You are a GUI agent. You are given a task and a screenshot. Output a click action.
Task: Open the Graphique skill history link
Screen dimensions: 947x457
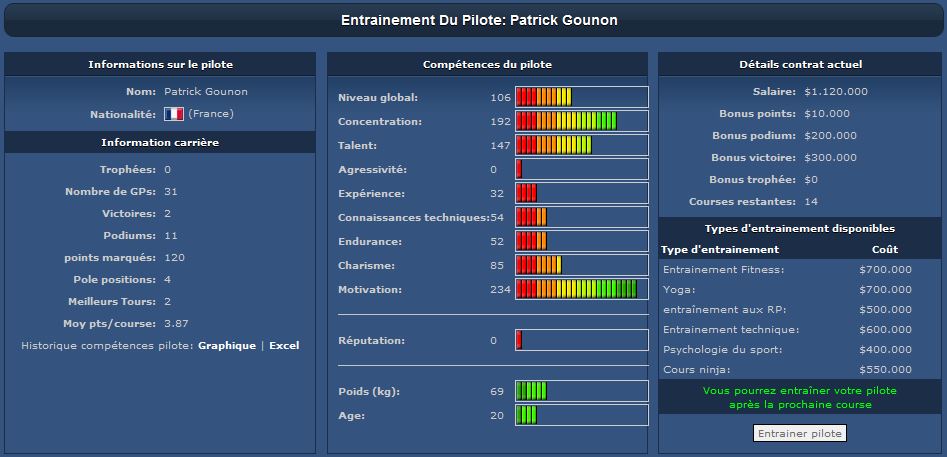click(x=227, y=346)
